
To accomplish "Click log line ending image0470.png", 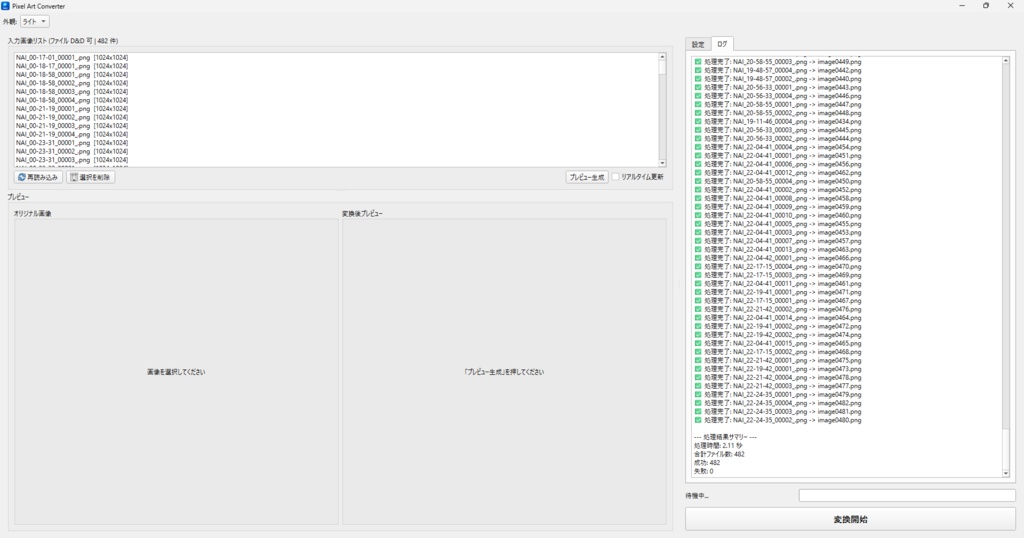I will (x=778, y=266).
